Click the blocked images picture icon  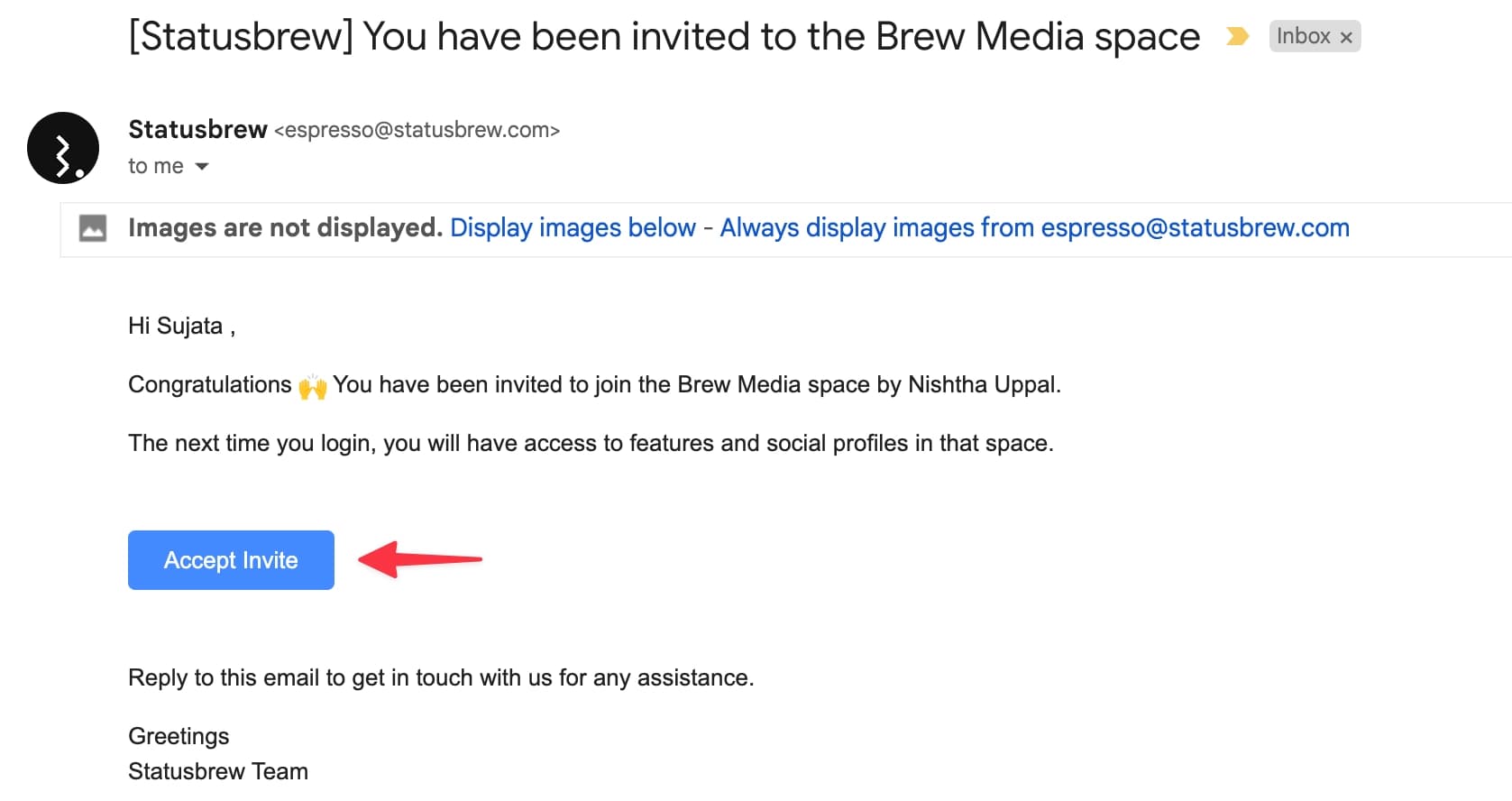click(93, 228)
